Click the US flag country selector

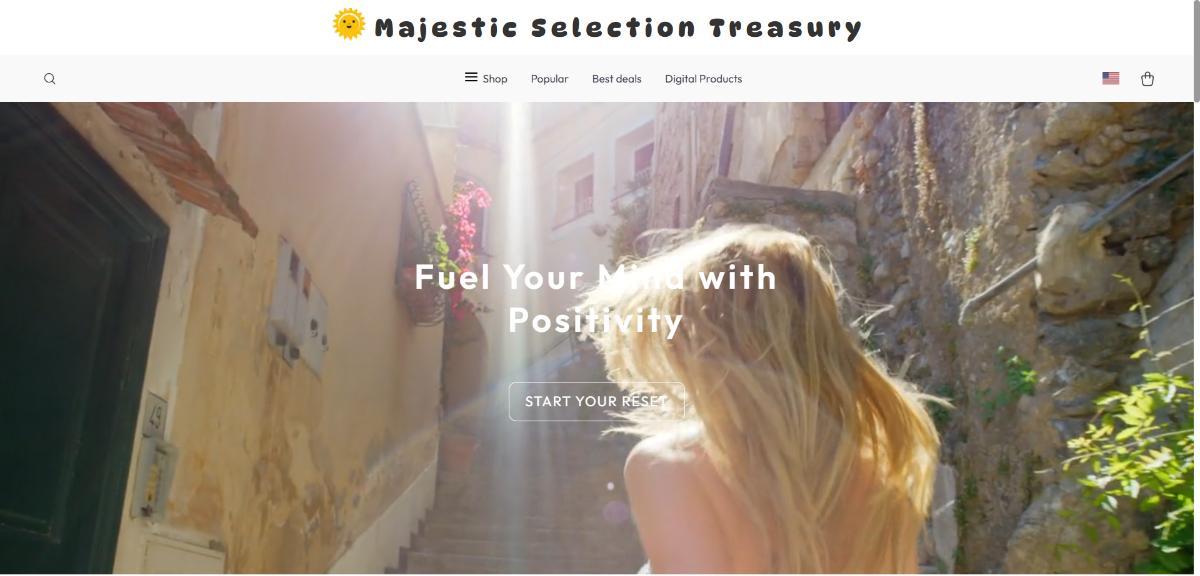(1111, 78)
